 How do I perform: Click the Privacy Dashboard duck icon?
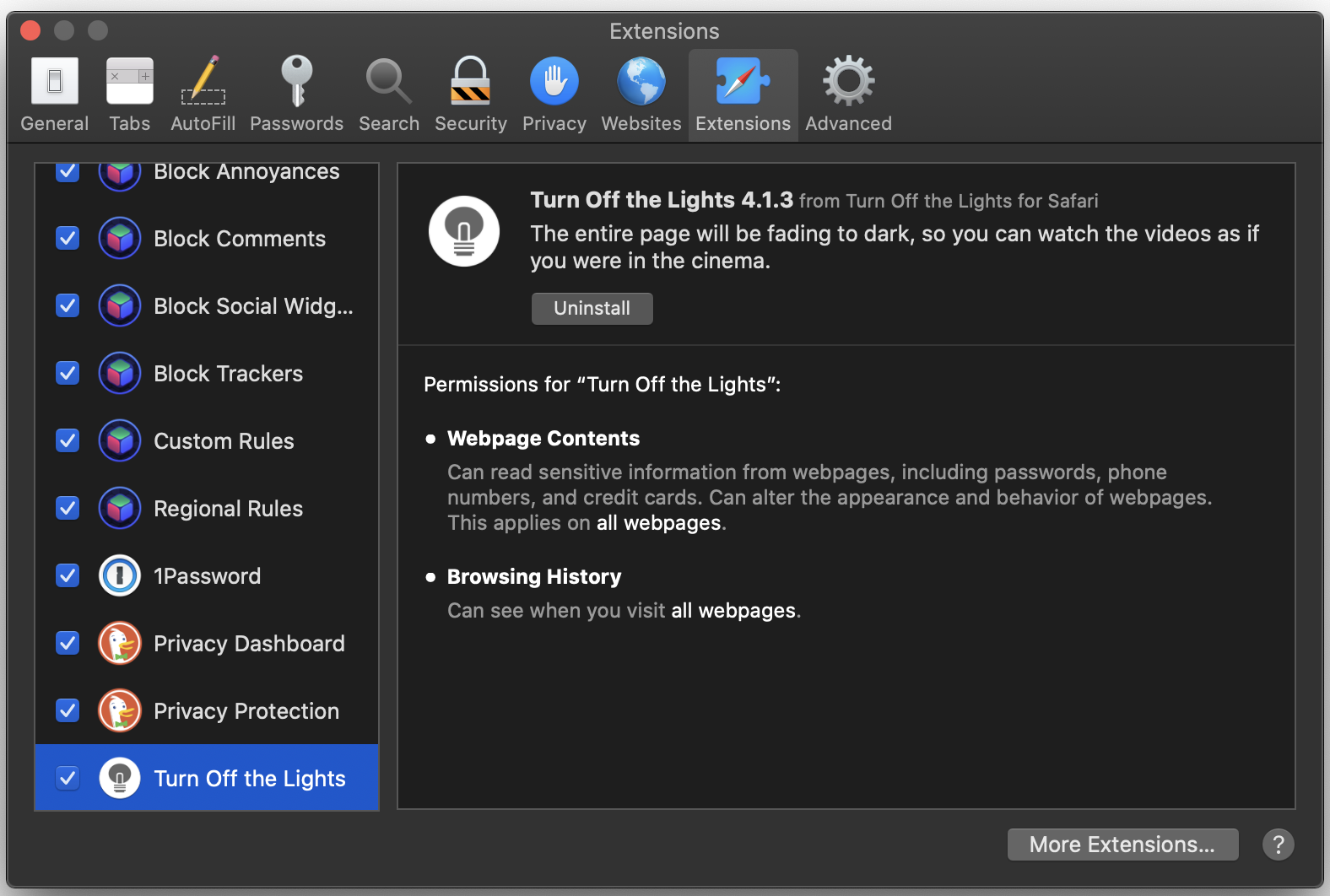coord(120,643)
